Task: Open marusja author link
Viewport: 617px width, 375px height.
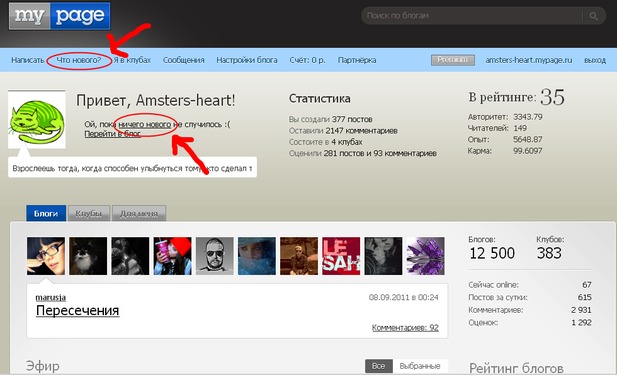Action: click(51, 297)
